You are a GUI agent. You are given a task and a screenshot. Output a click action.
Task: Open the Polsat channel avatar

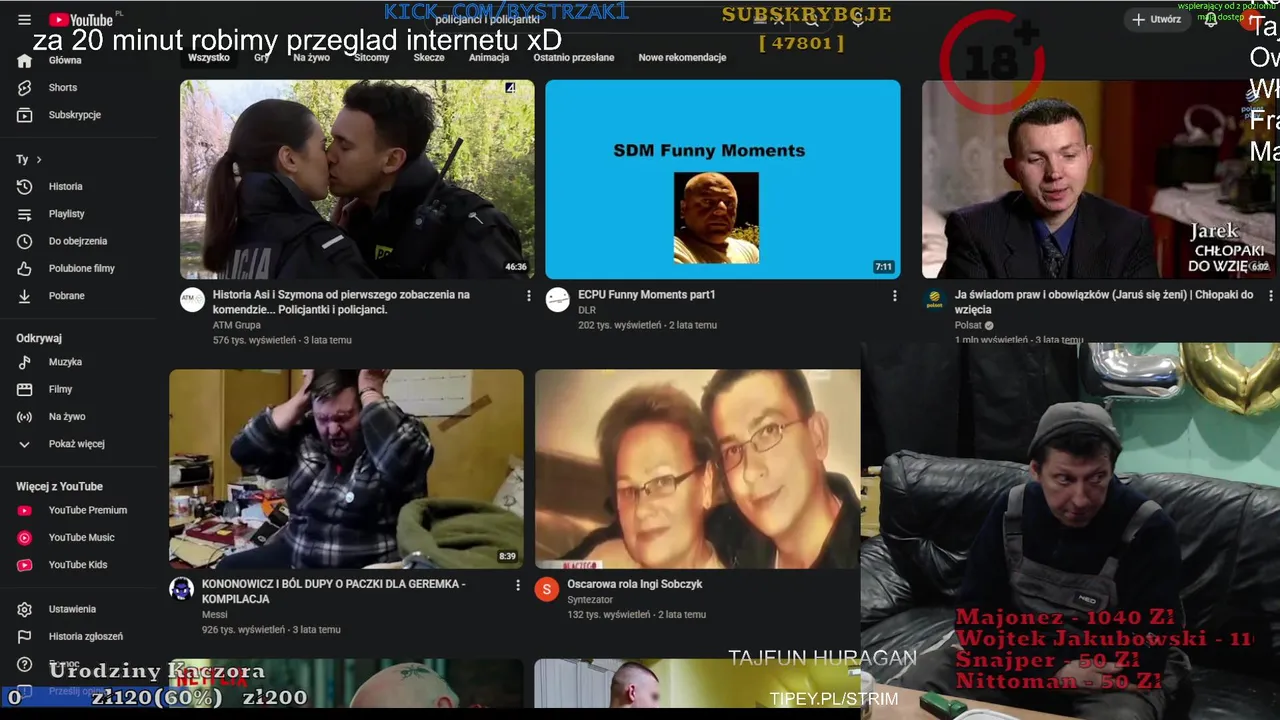tap(934, 299)
